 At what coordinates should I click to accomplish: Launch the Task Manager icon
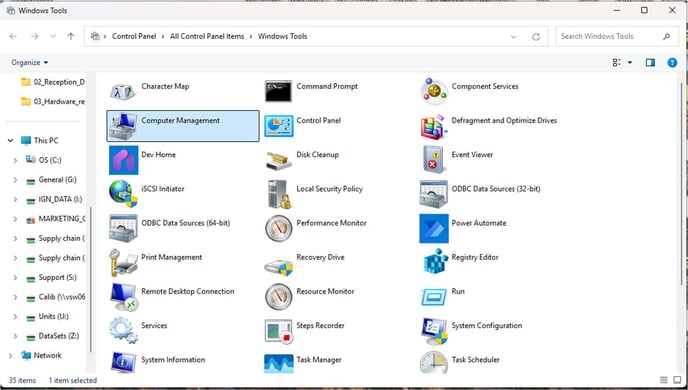(278, 363)
